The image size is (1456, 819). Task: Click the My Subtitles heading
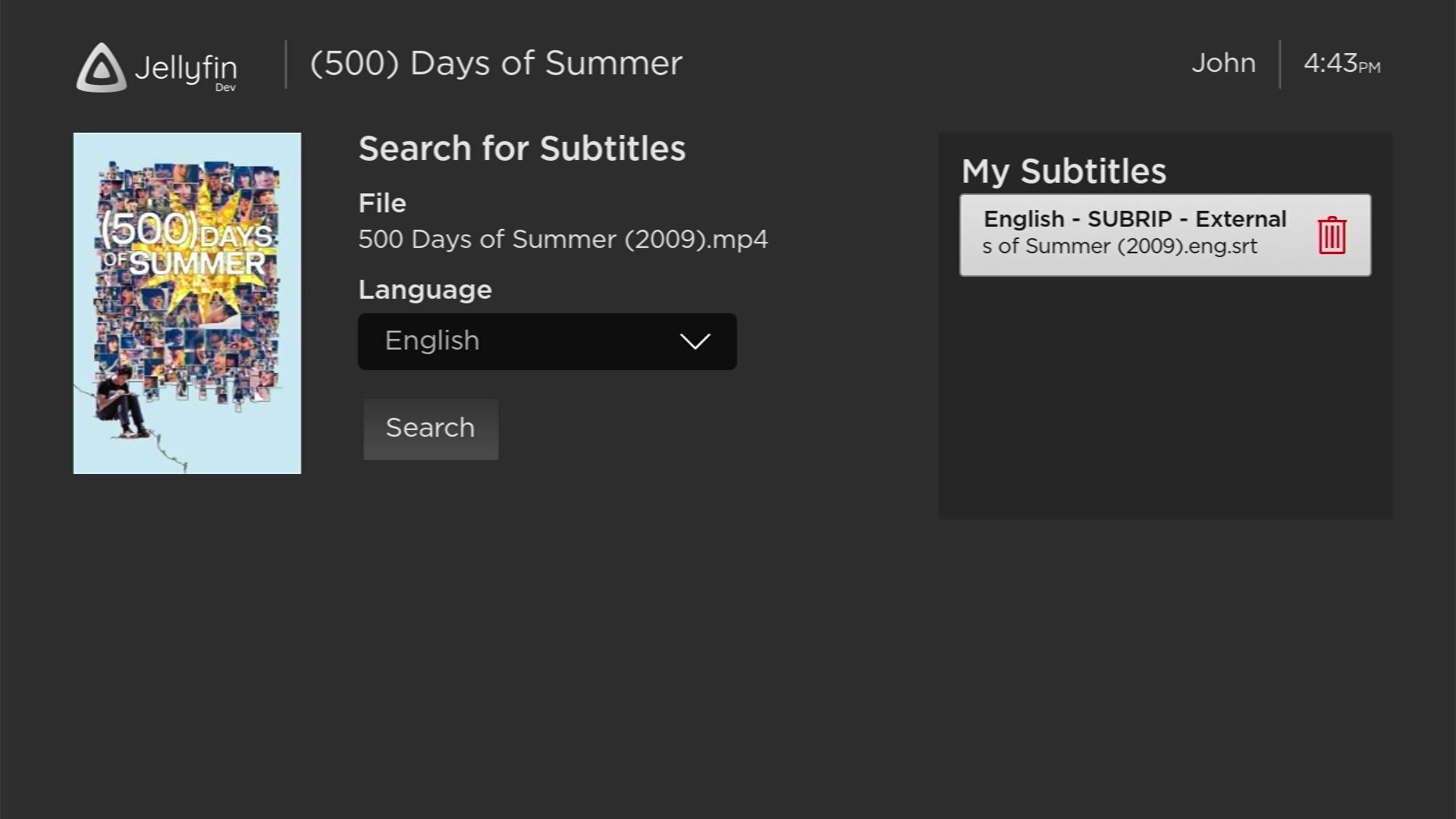click(1063, 171)
